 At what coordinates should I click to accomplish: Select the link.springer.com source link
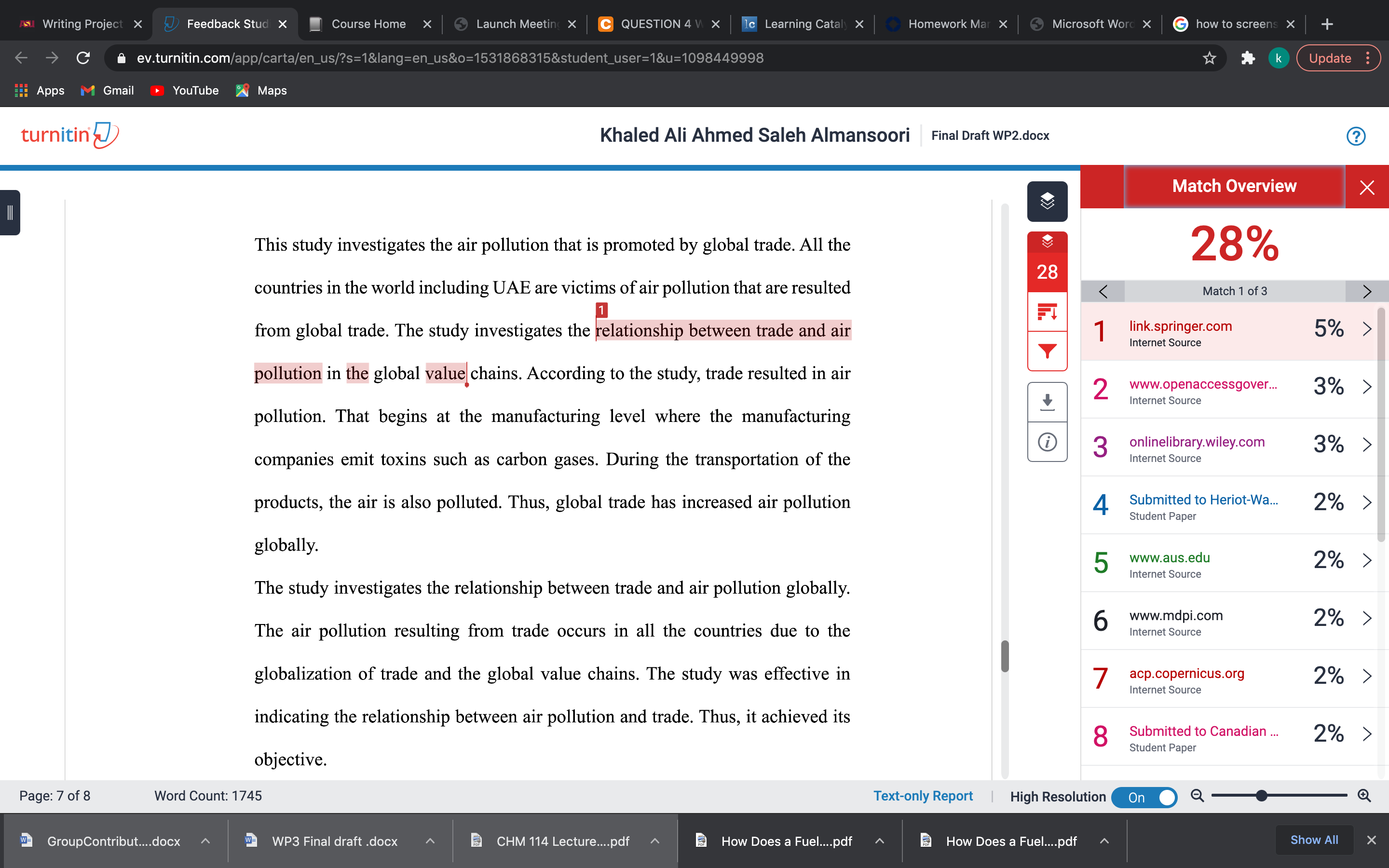pyautogui.click(x=1180, y=326)
